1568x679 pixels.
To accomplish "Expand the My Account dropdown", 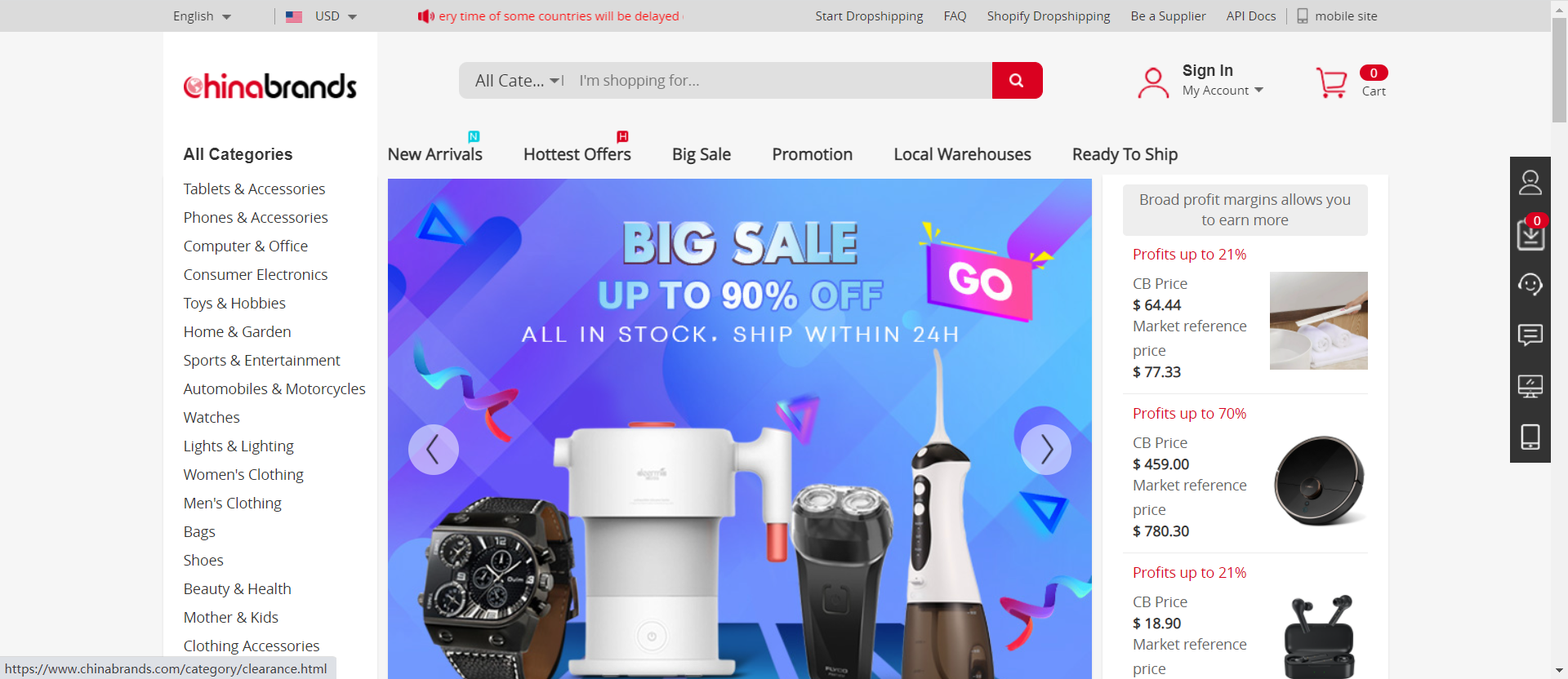I will pyautogui.click(x=1223, y=91).
